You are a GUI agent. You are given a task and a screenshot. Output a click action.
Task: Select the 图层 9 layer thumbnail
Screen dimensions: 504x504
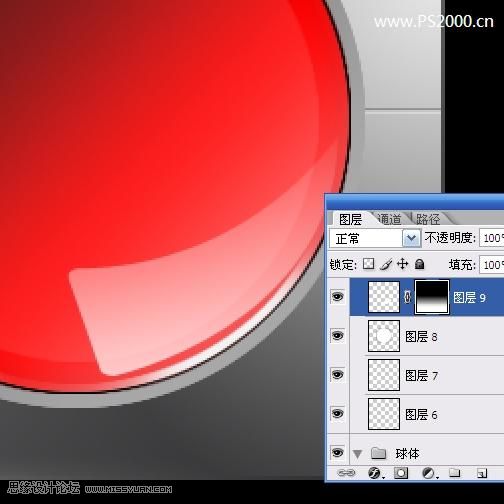pyautogui.click(x=384, y=297)
